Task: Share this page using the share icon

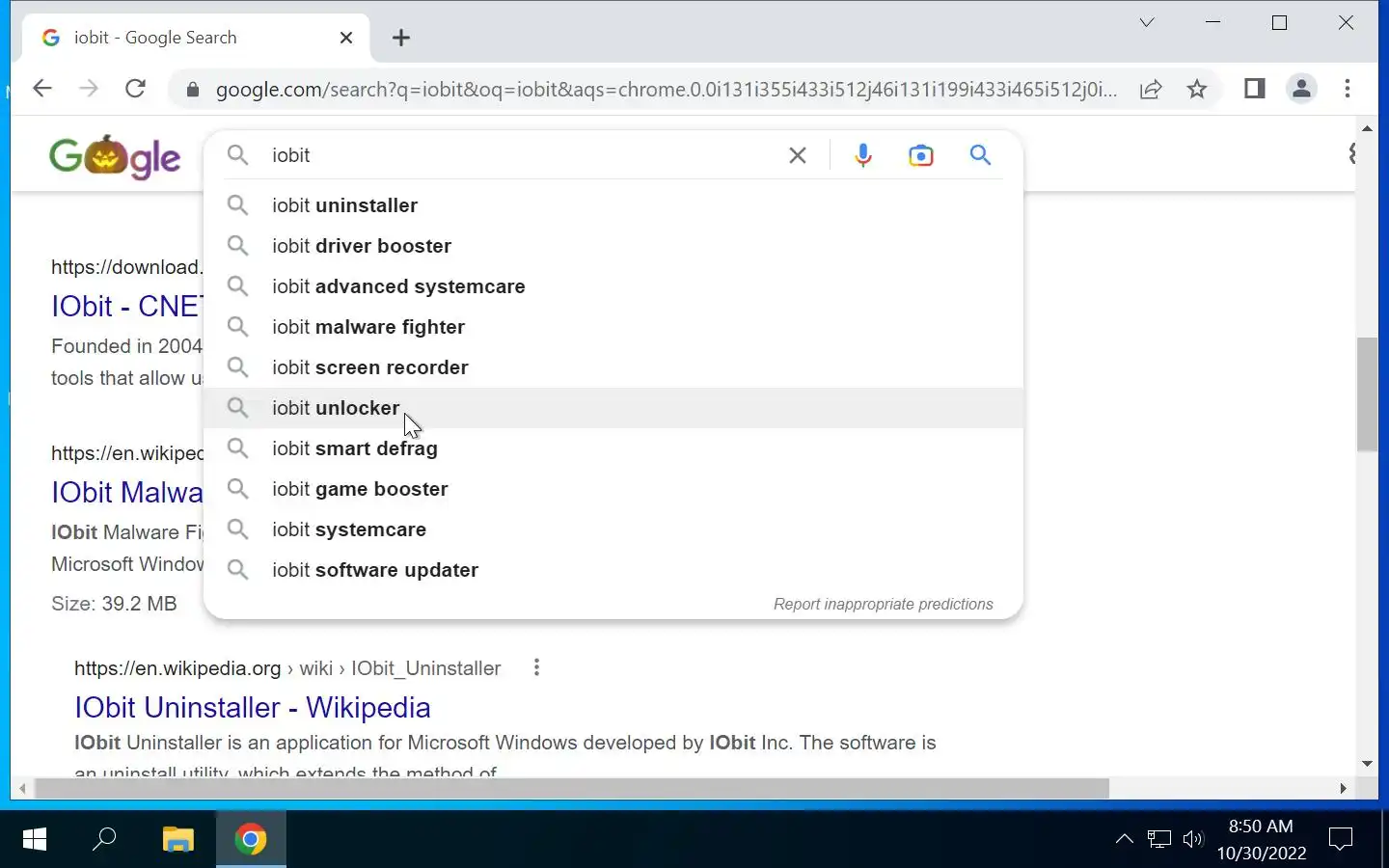Action: point(1151,90)
